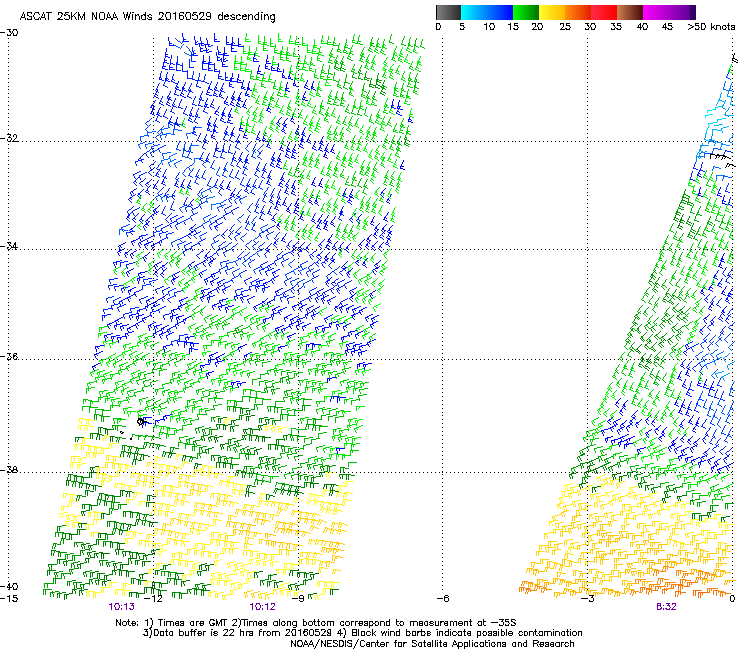The width and height of the screenshot is (740, 650).
Task: Click the purple 40-50 knots legend segment
Action: (x=669, y=13)
